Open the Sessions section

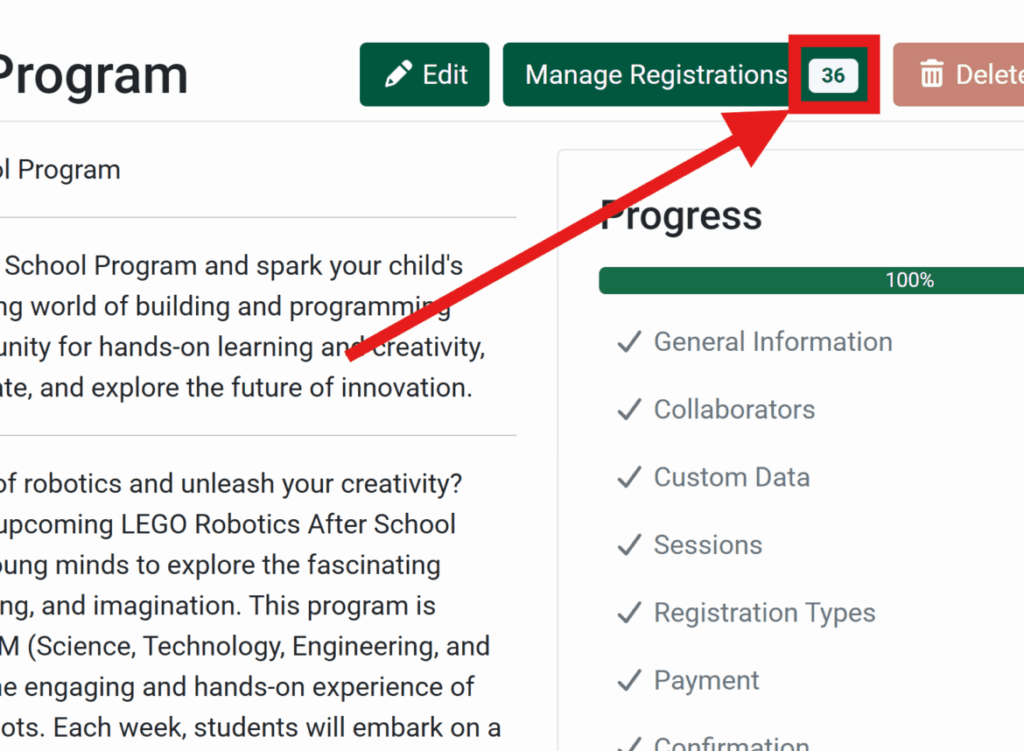(x=708, y=545)
